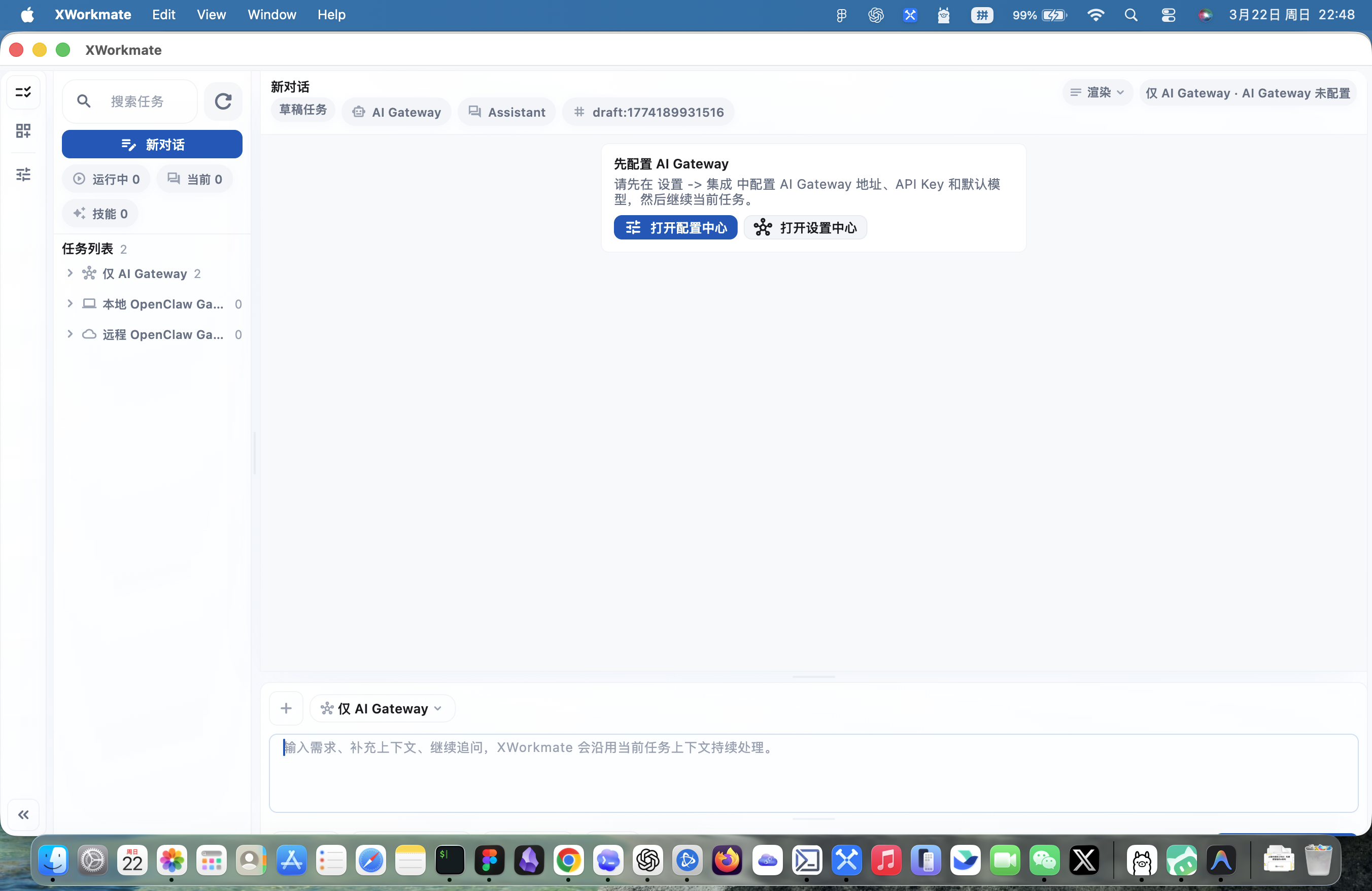The width and height of the screenshot is (1372, 891).
Task: Click the search tasks input field
Action: (x=130, y=101)
